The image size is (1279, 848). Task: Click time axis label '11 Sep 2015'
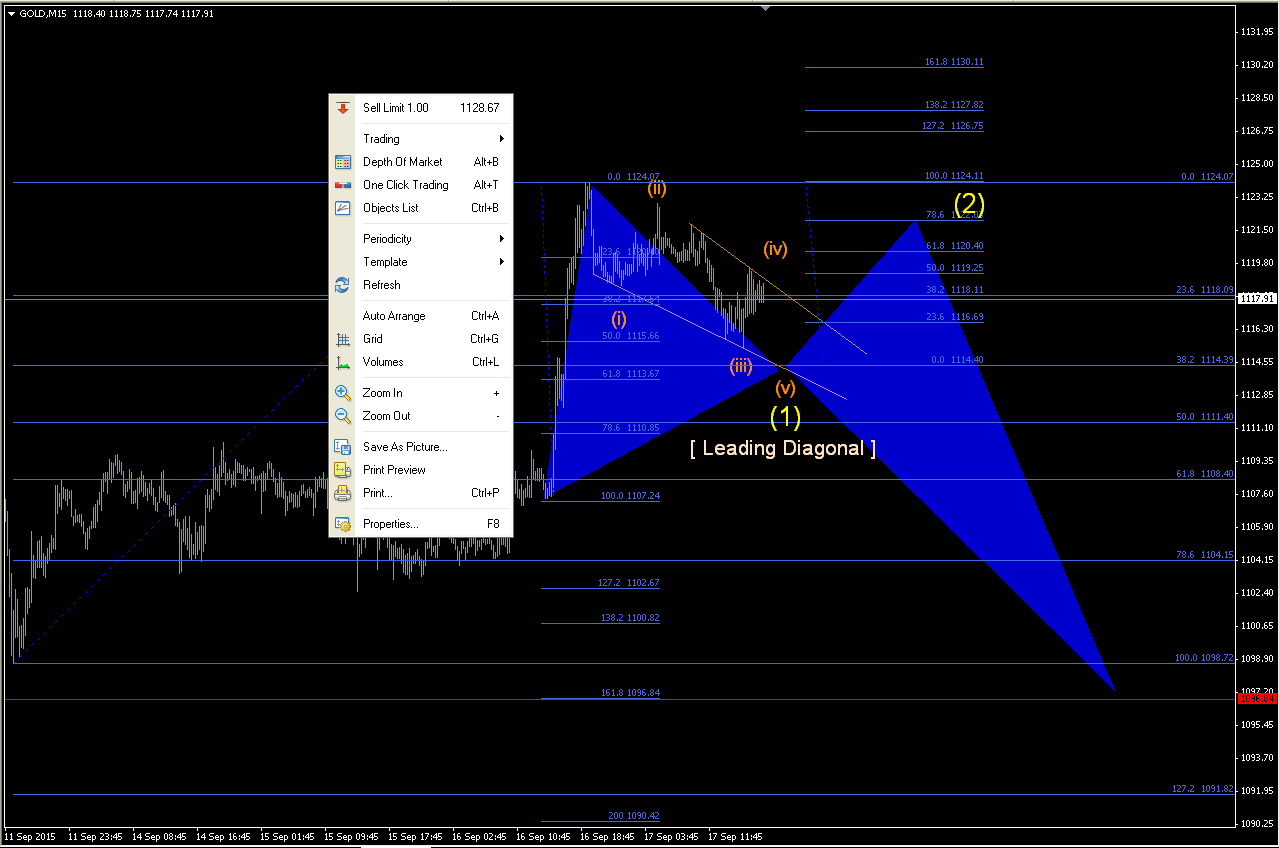(31, 836)
